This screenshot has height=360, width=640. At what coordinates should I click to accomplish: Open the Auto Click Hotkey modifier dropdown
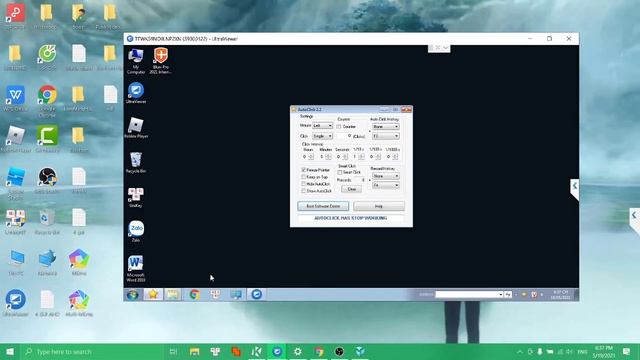point(386,127)
